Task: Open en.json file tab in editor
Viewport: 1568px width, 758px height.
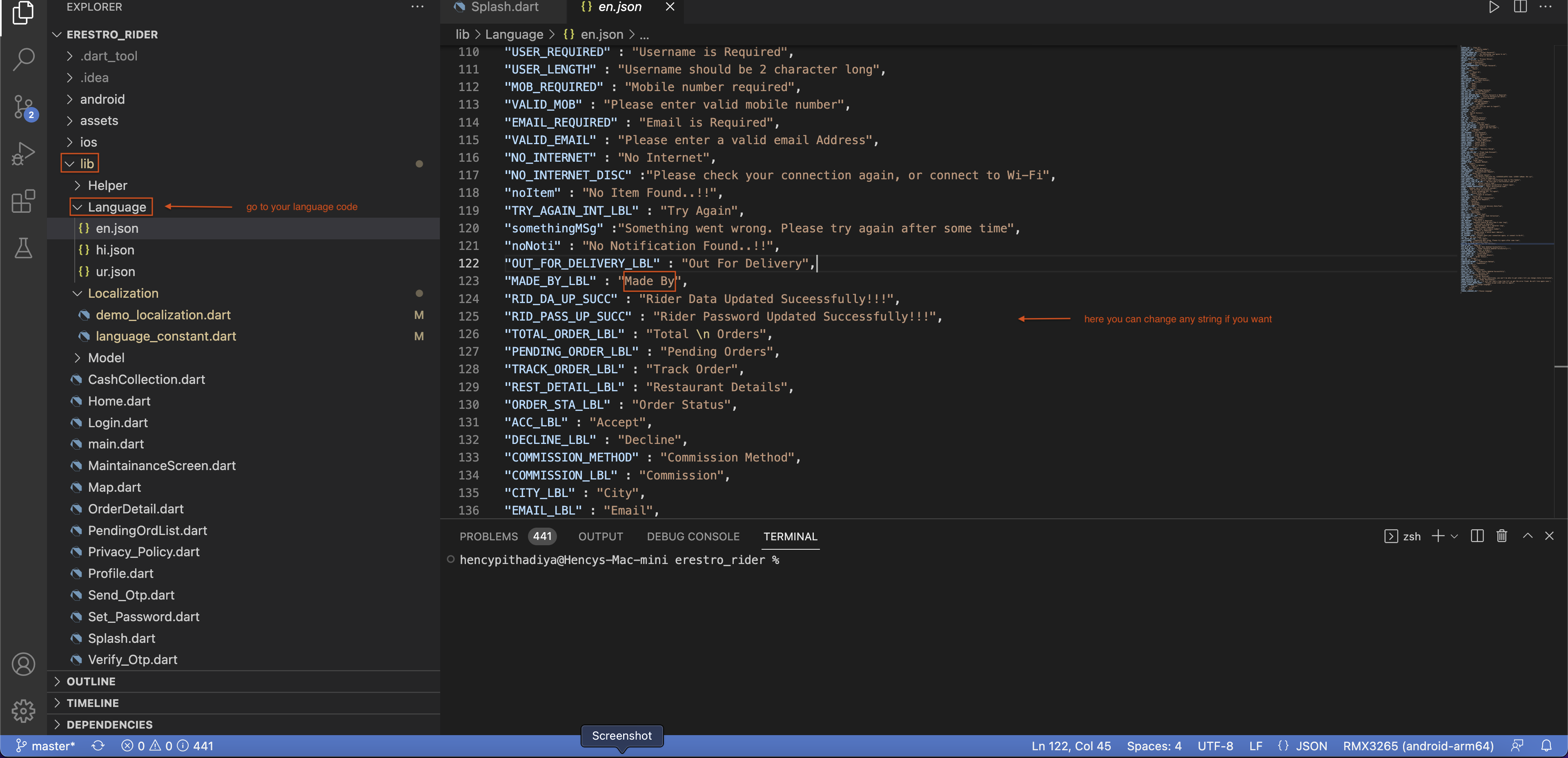Action: pos(619,7)
